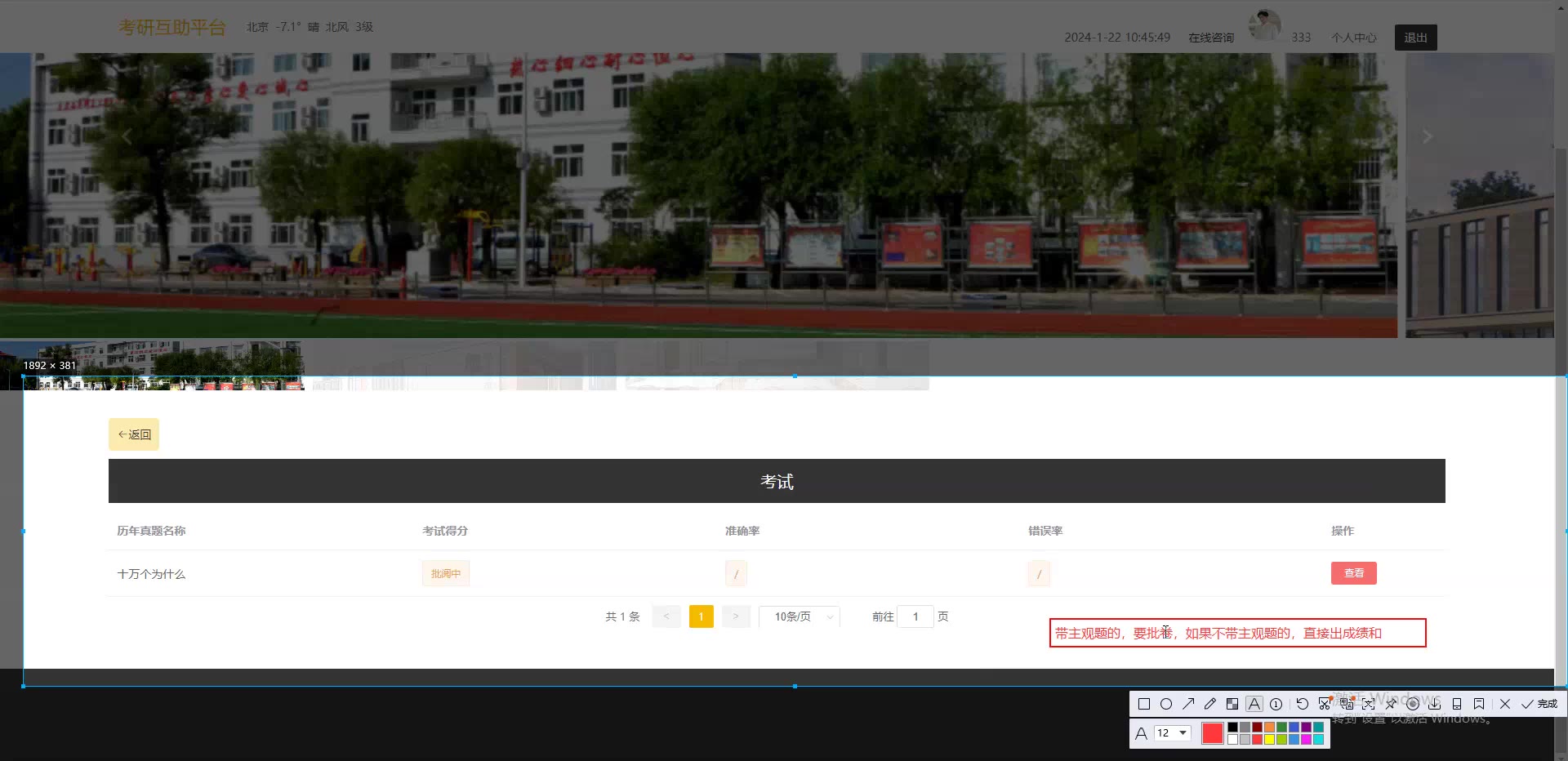The image size is (1568, 761).
Task: Select the pencil freehand tool
Action: pyautogui.click(x=1210, y=704)
